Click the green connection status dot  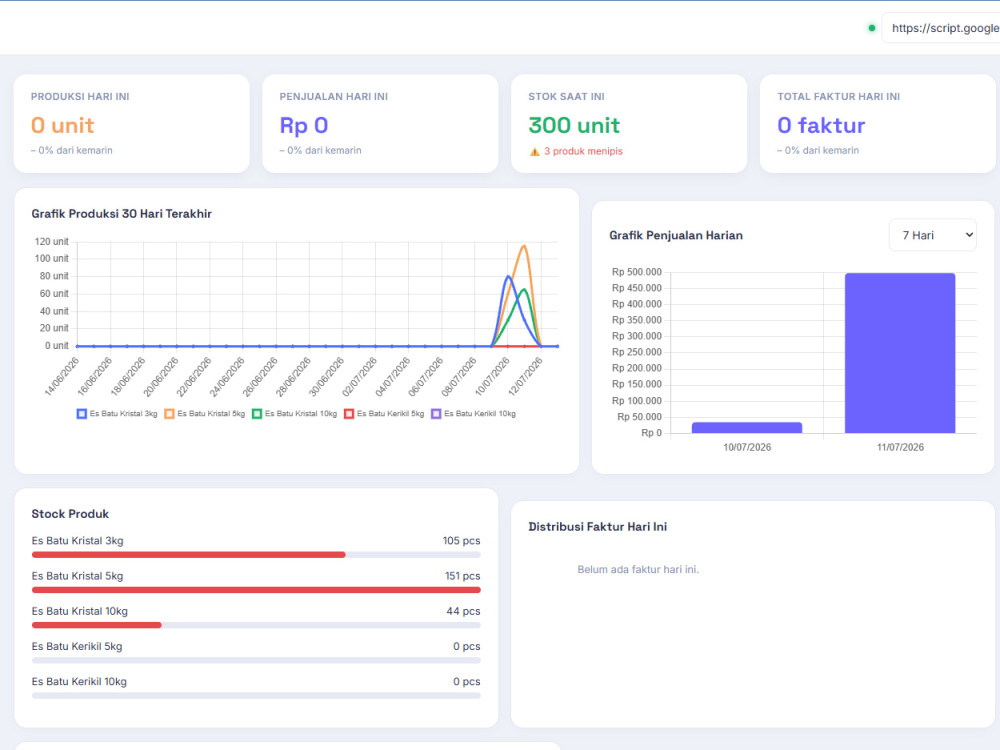click(871, 28)
